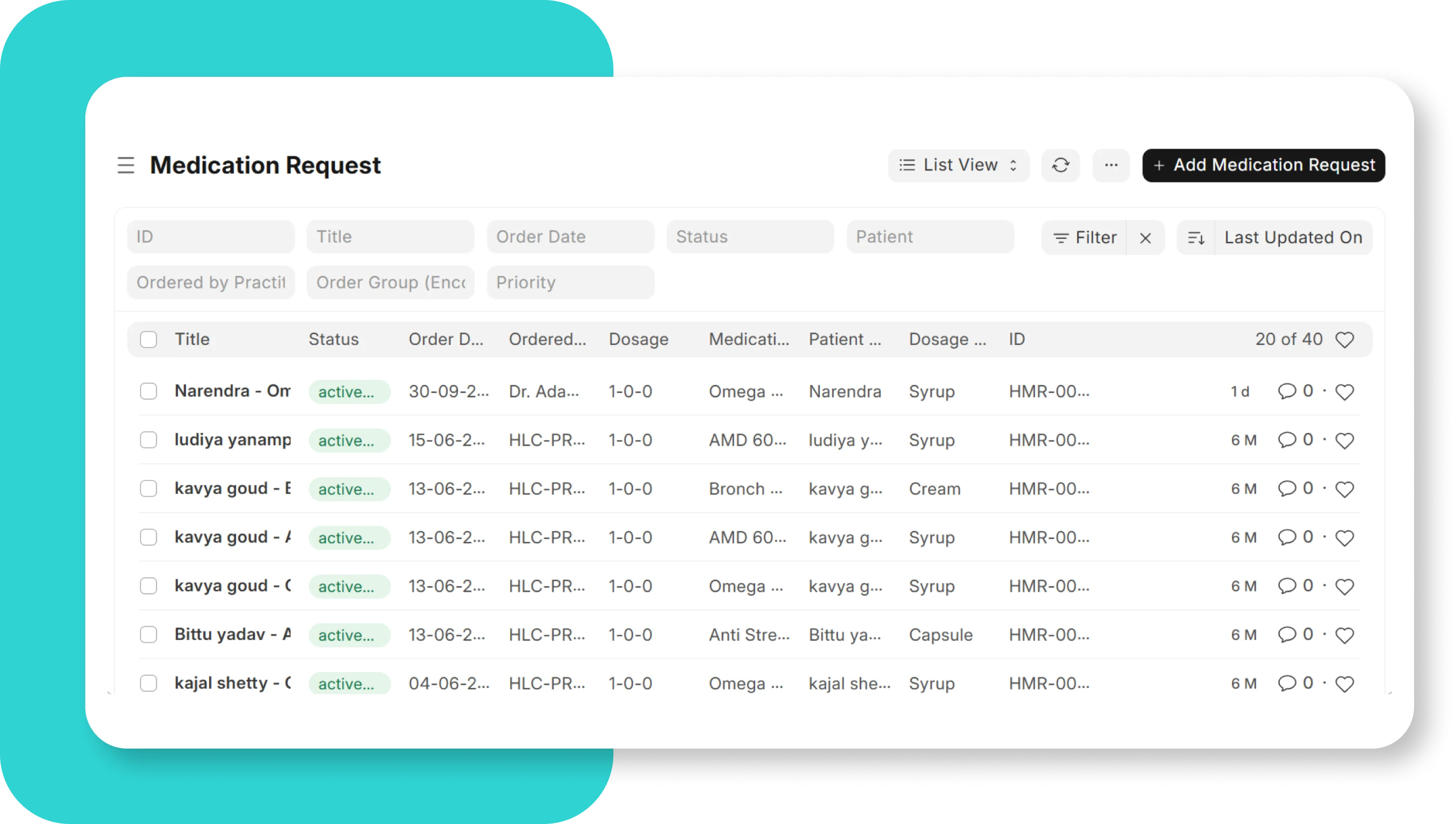Open the Bittu yadav record title
Image resolution: width=1456 pixels, height=824 pixels.
click(232, 635)
